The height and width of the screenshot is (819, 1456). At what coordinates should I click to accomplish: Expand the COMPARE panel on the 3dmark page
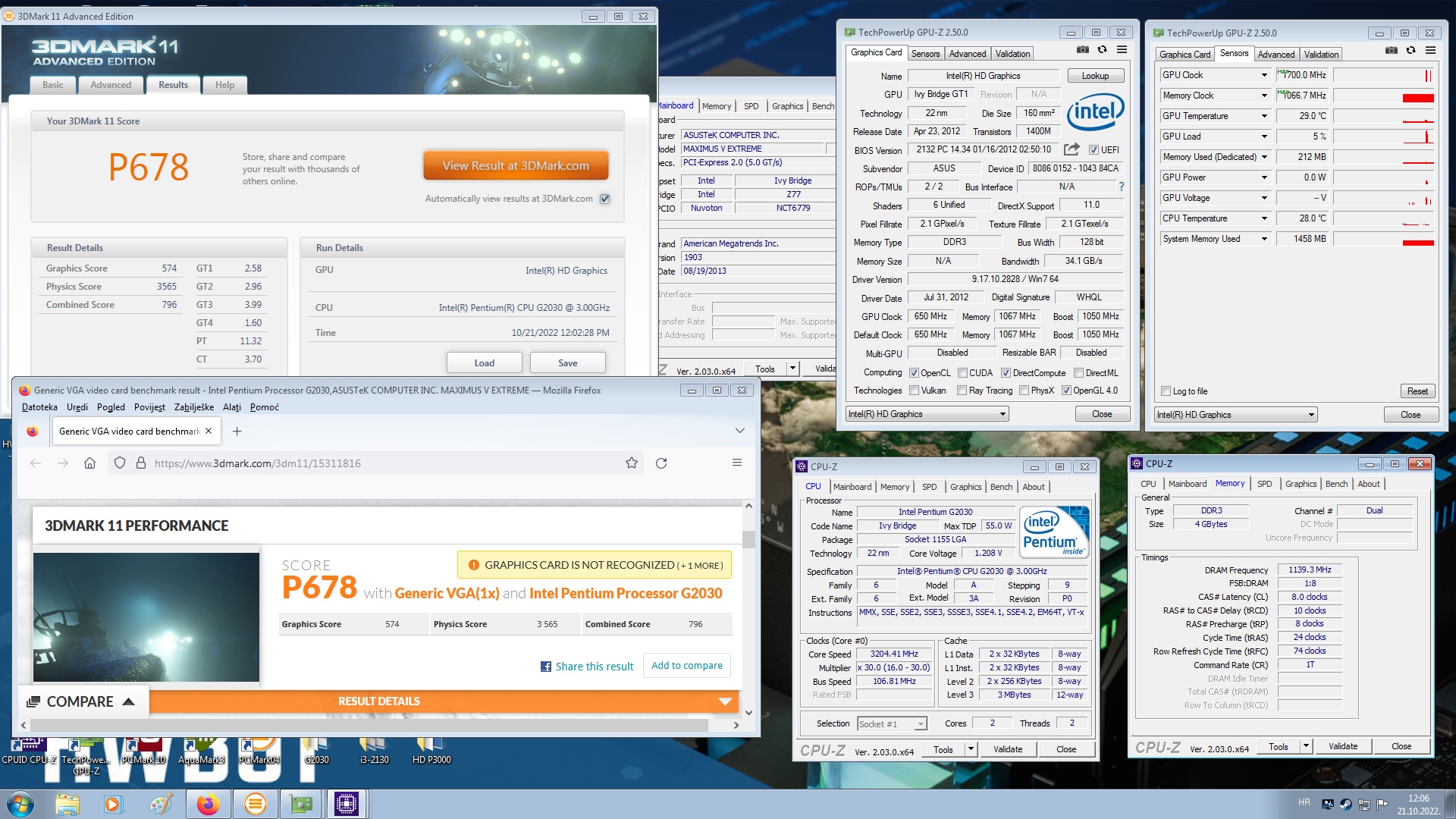(82, 701)
